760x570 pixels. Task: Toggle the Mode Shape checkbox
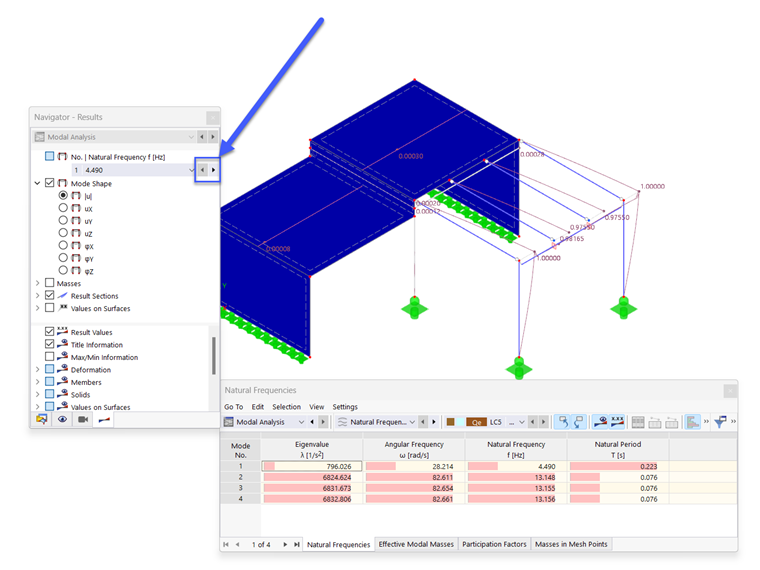[x=49, y=183]
